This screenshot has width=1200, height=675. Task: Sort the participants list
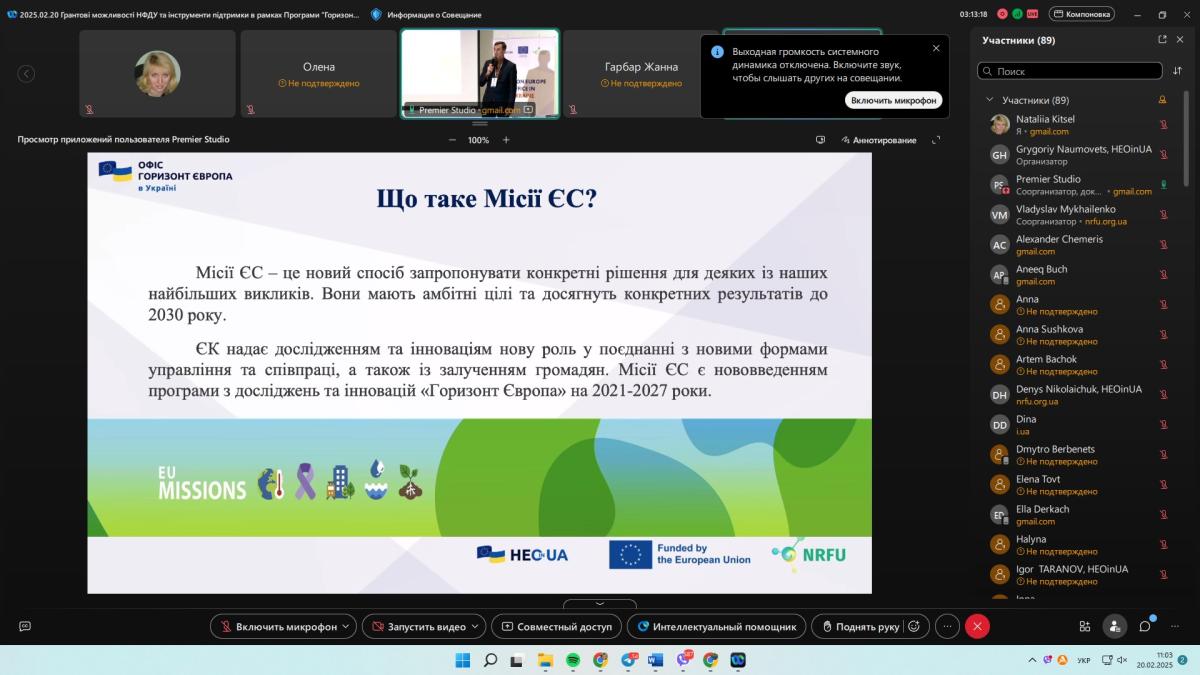point(1177,71)
